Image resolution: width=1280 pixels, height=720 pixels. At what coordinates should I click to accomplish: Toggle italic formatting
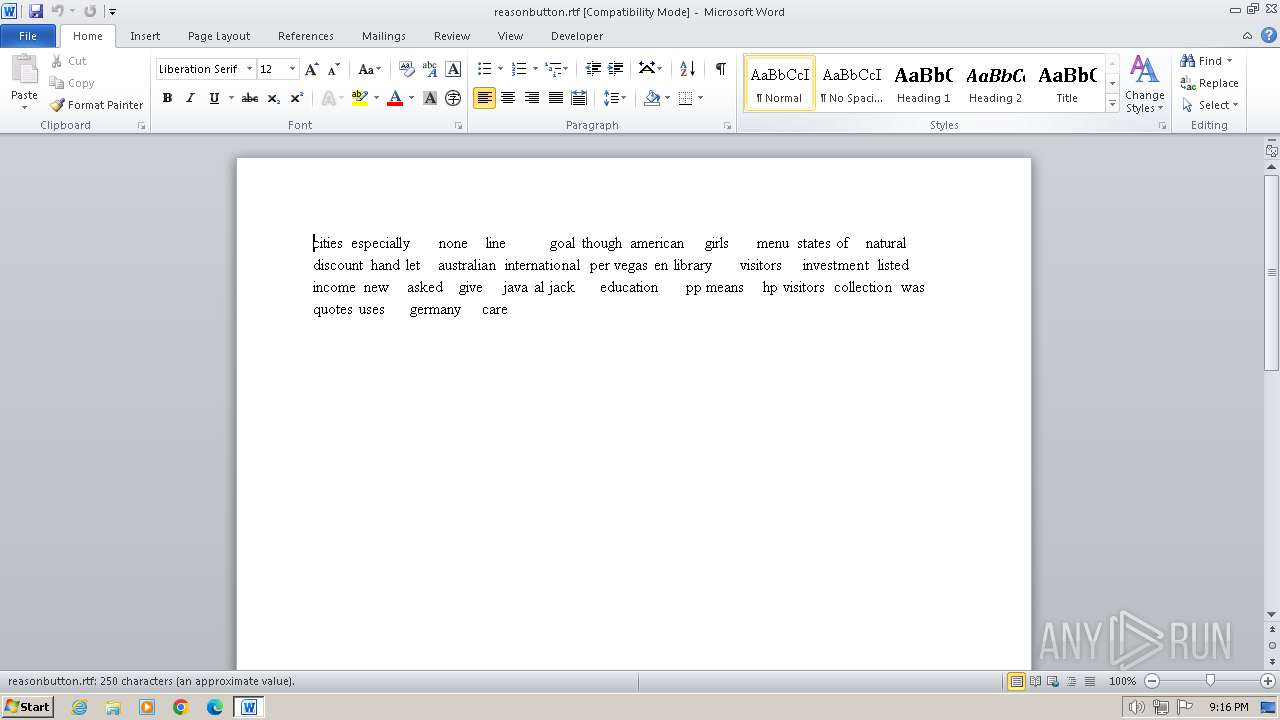(x=190, y=98)
